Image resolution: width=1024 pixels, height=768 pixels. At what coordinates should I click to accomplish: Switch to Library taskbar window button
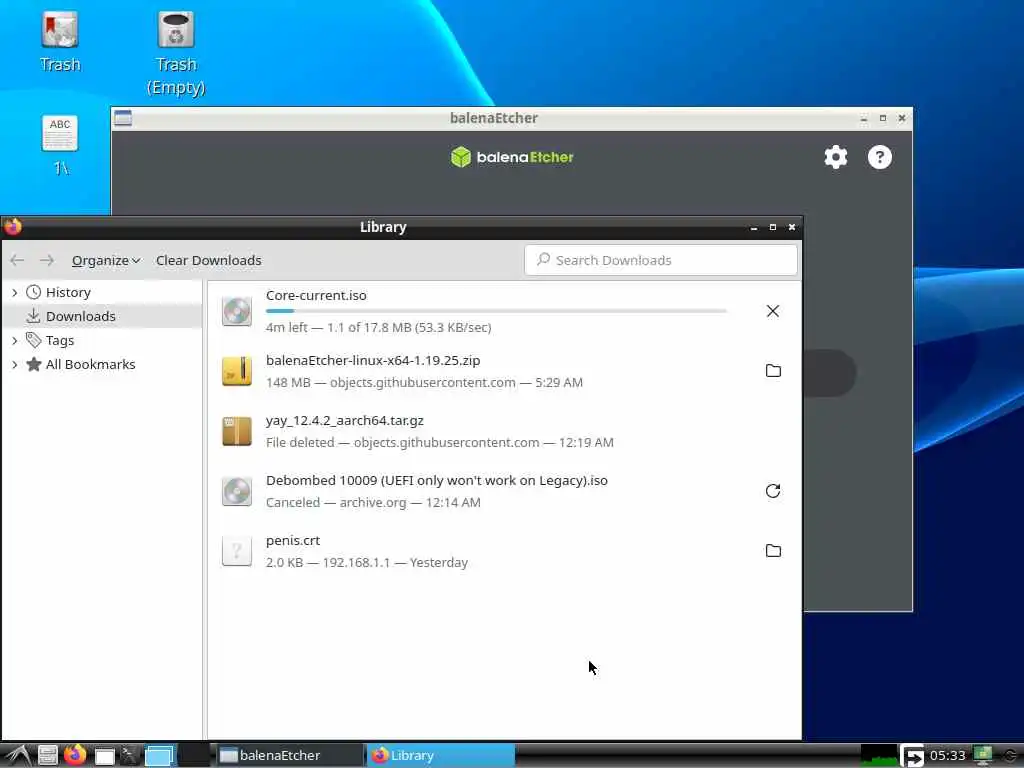pos(440,756)
